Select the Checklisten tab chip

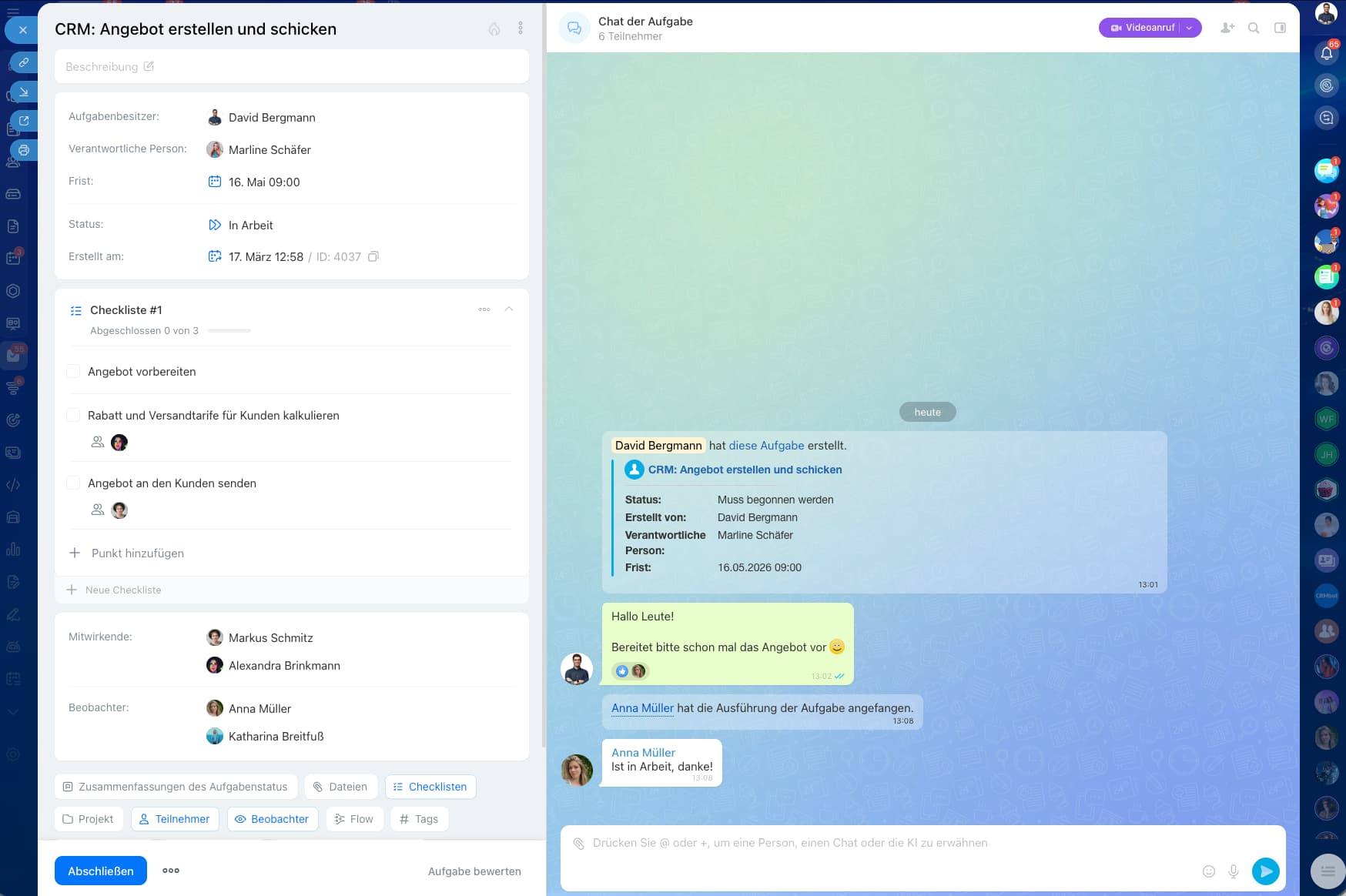[x=430, y=787]
